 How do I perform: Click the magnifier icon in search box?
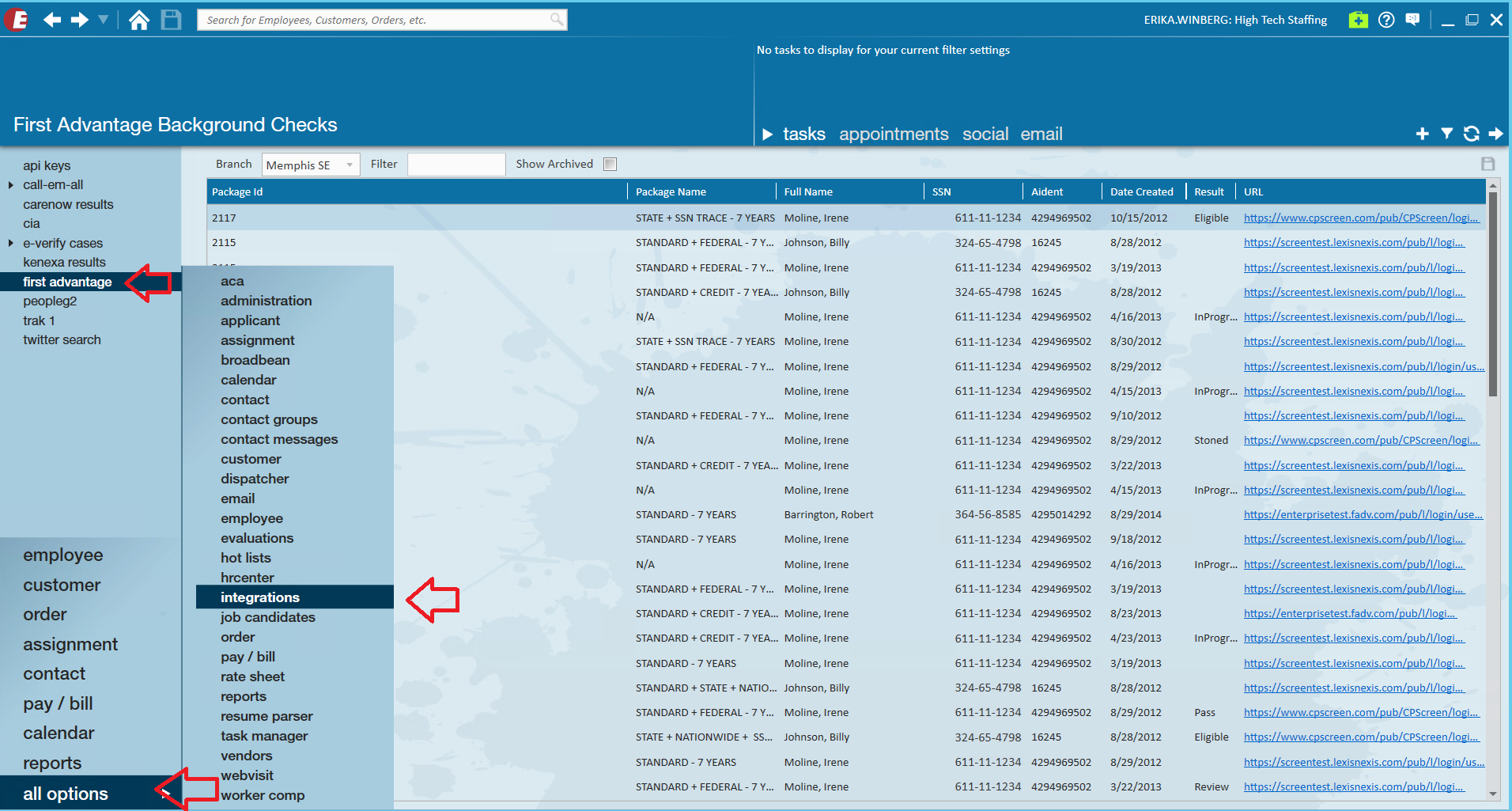tap(557, 19)
